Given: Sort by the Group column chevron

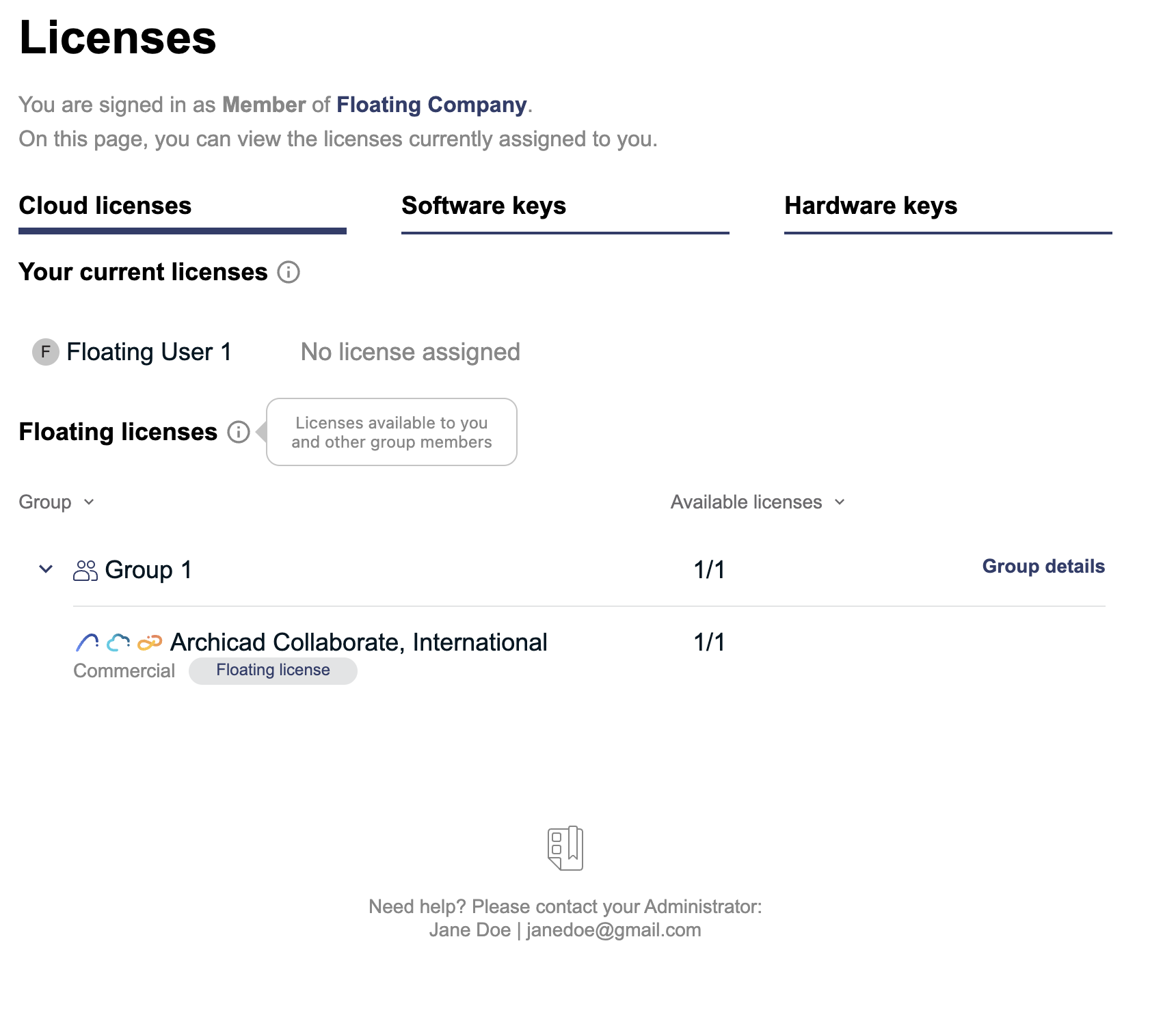Looking at the screenshot, I should click(x=89, y=502).
